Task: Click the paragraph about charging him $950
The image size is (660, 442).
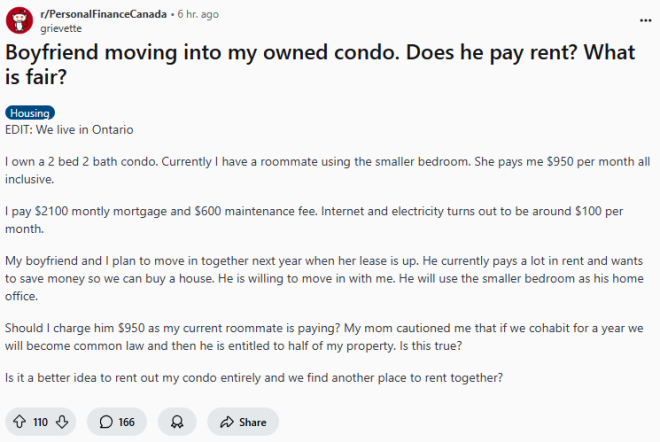Action: 324,337
